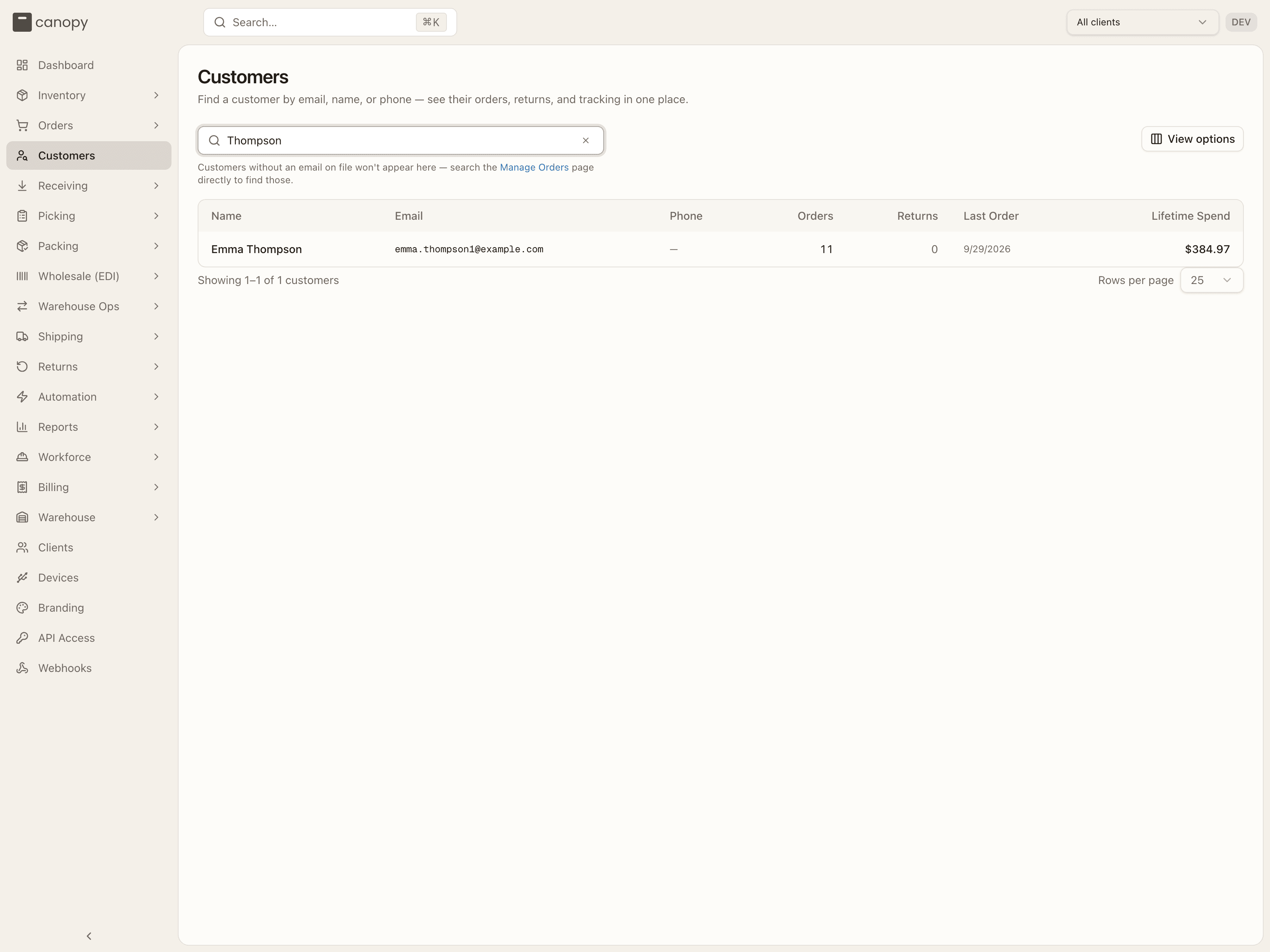The width and height of the screenshot is (1270, 952).
Task: Expand the Inventory submenu chevron
Action: [156, 95]
